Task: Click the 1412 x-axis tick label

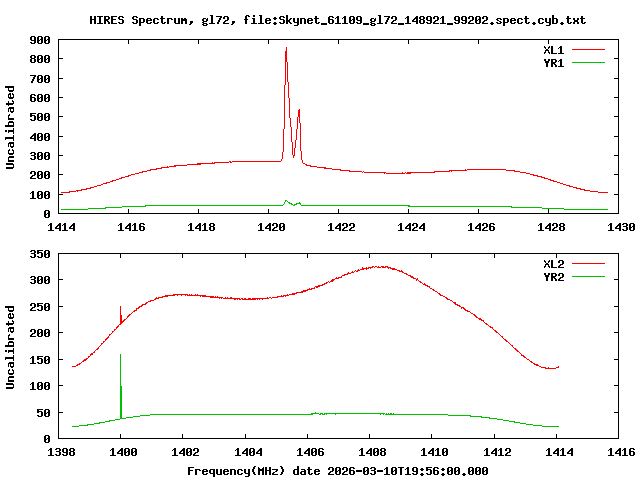Action: pos(497,452)
